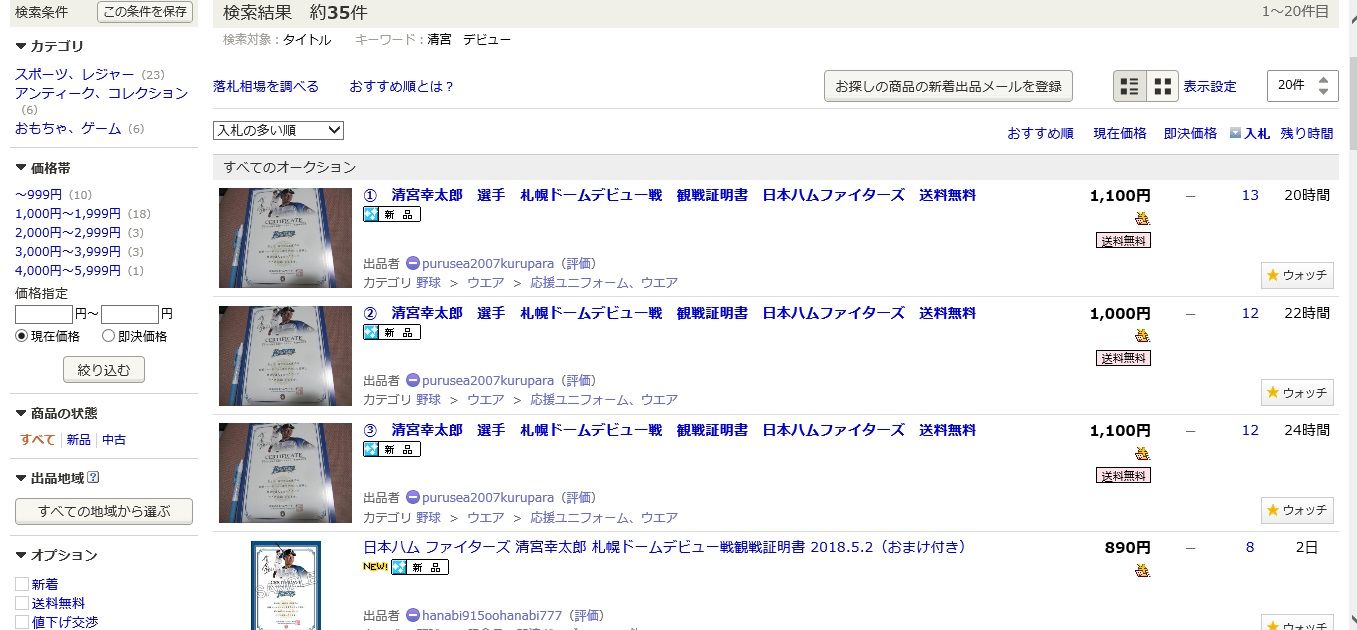This screenshot has width=1357, height=630.
Task: Click seller status icon beside hanabi915oohanabi777
Action: pyautogui.click(x=413, y=616)
